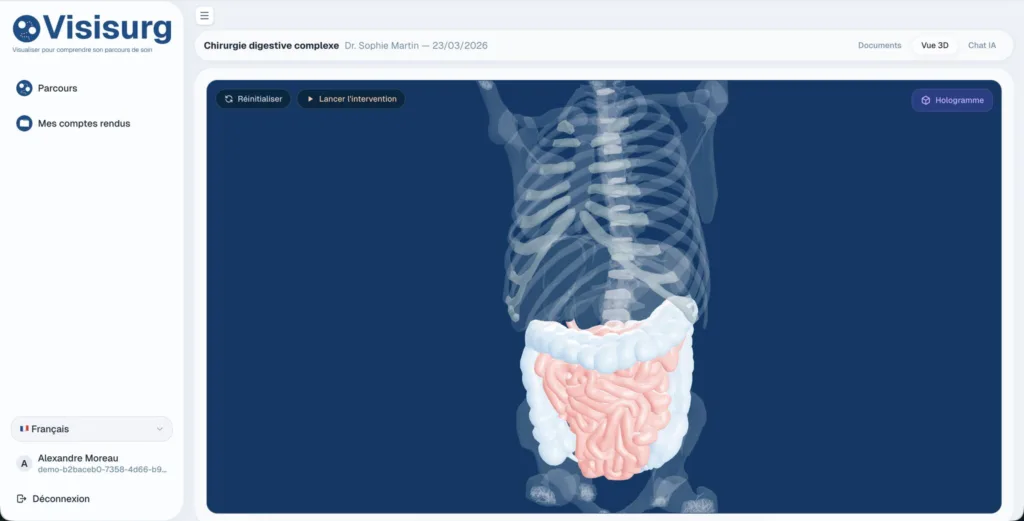Switch to the Documents tab
1024x521 pixels.
(879, 46)
